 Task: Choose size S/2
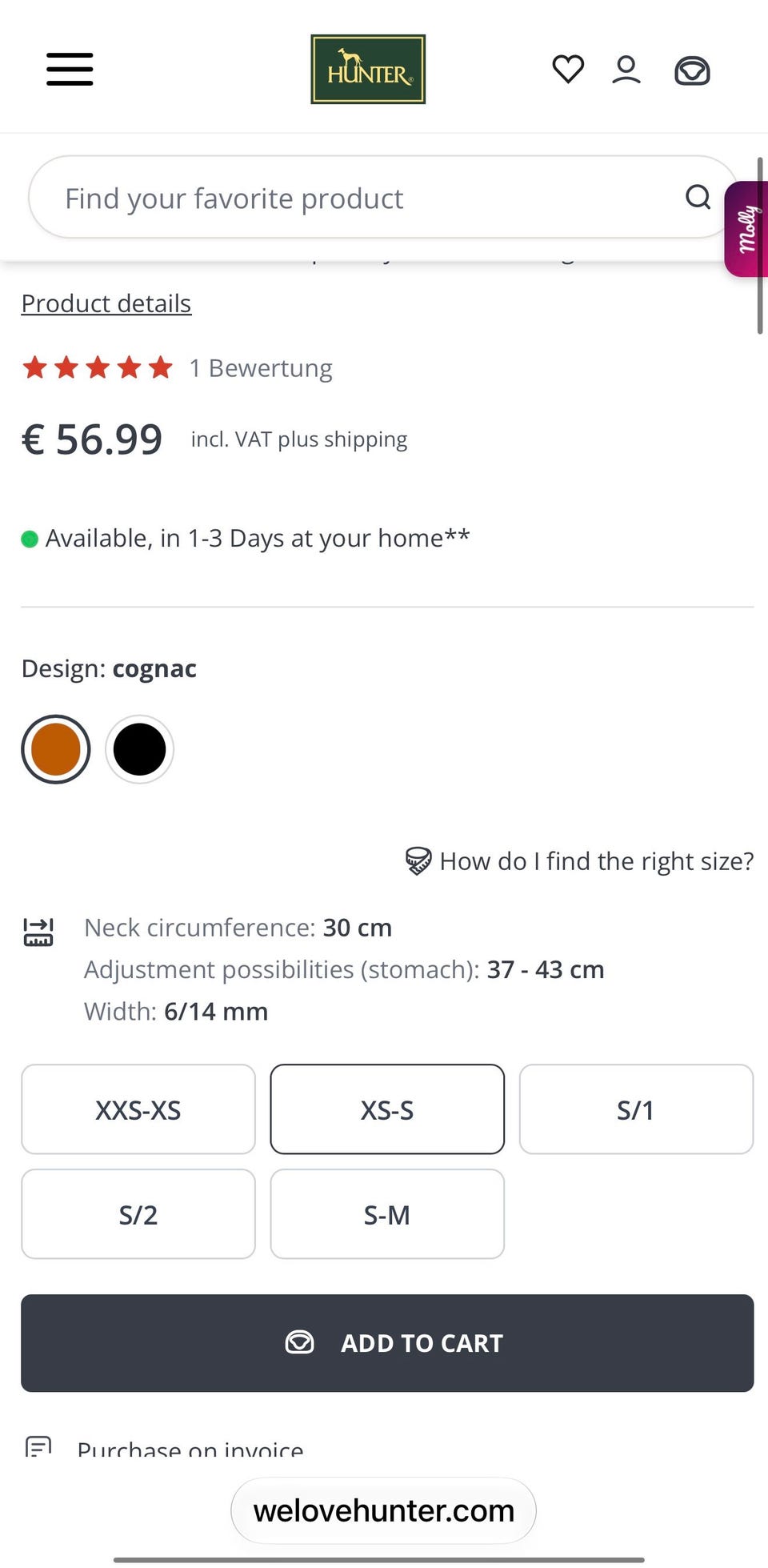[138, 1214]
